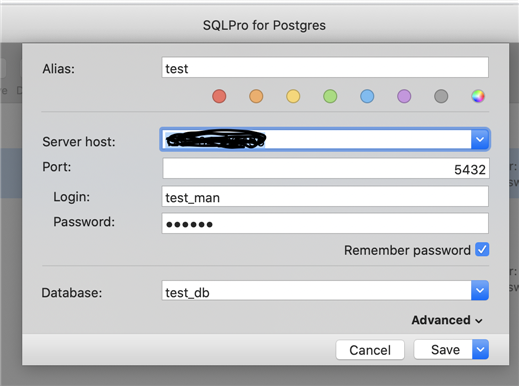Click the Cancel button
The width and height of the screenshot is (519, 386).
point(370,350)
